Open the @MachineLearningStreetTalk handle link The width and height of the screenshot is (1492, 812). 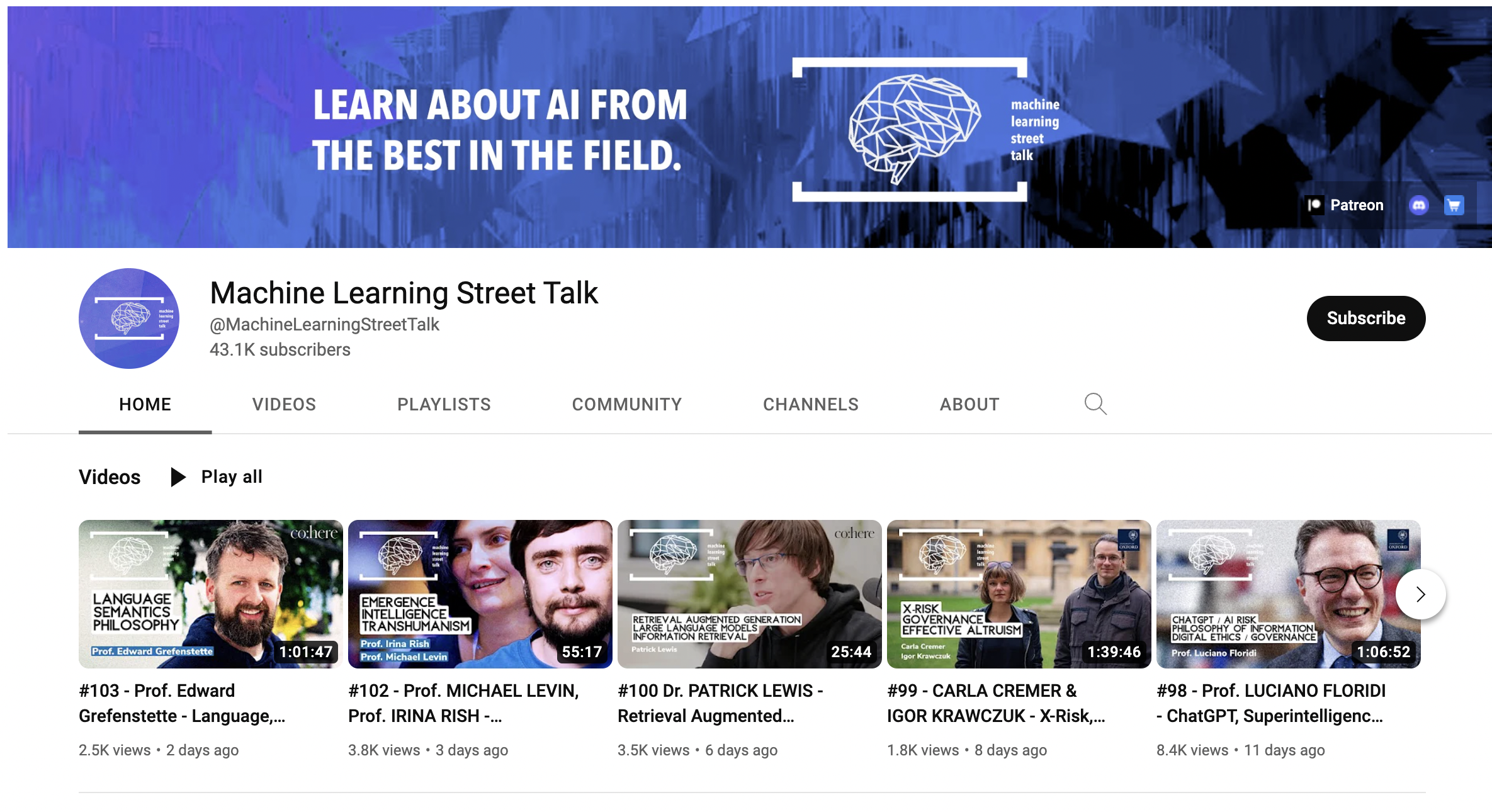coord(325,324)
